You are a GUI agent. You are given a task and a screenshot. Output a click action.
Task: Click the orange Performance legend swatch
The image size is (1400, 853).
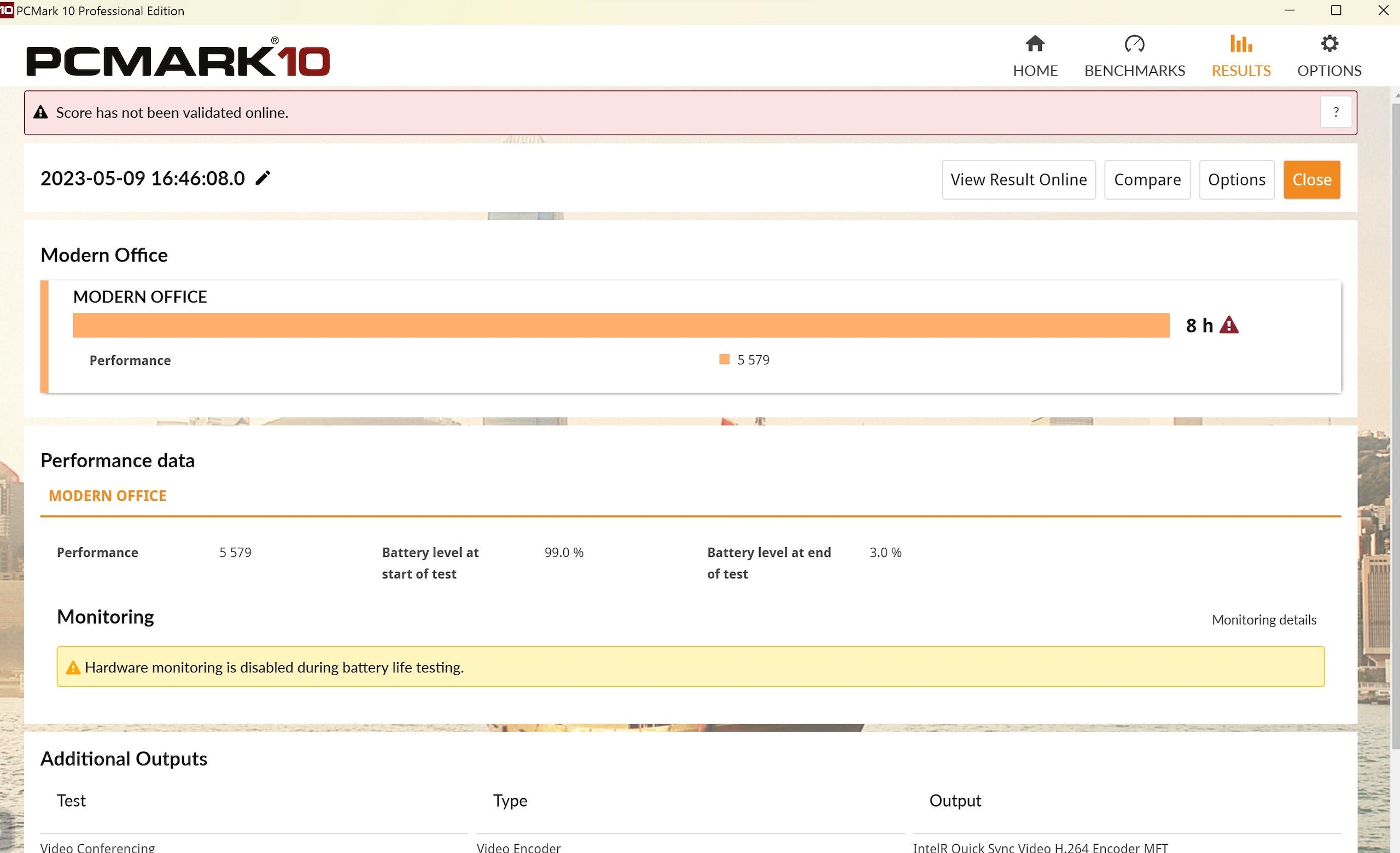724,359
